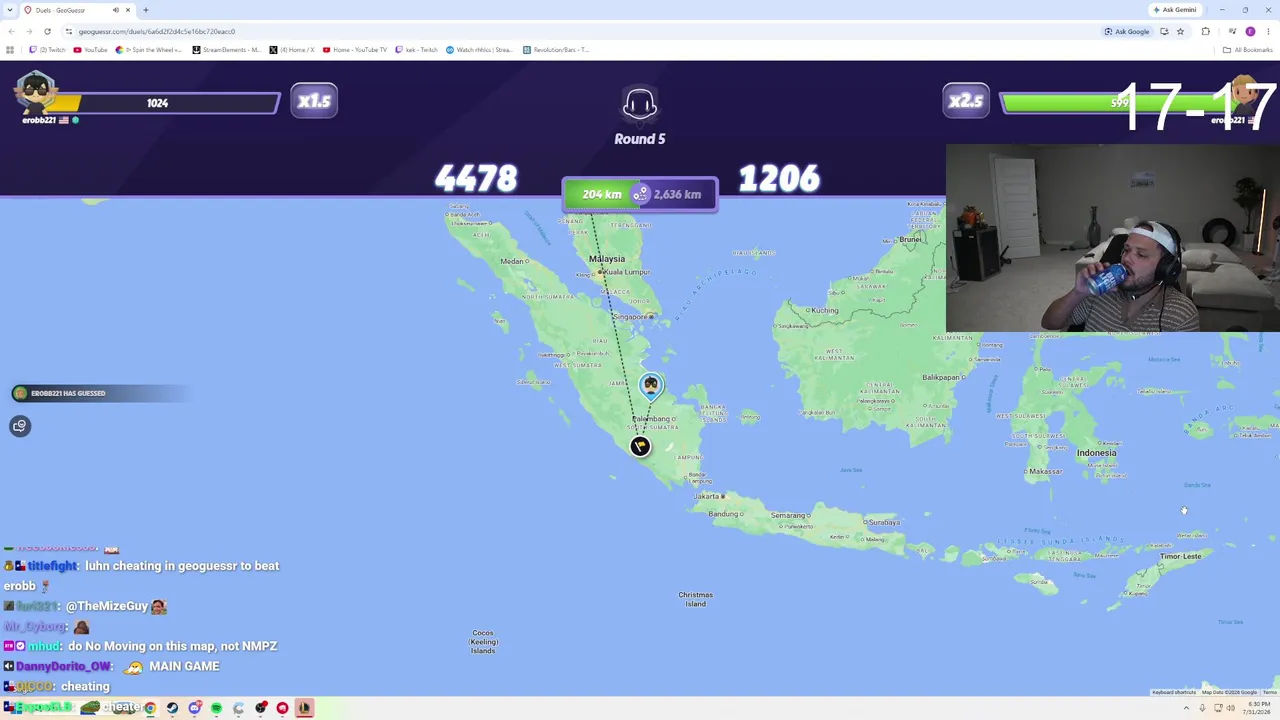Open the StreamElements bookmark
The width and height of the screenshot is (1280, 720).
tap(226, 50)
